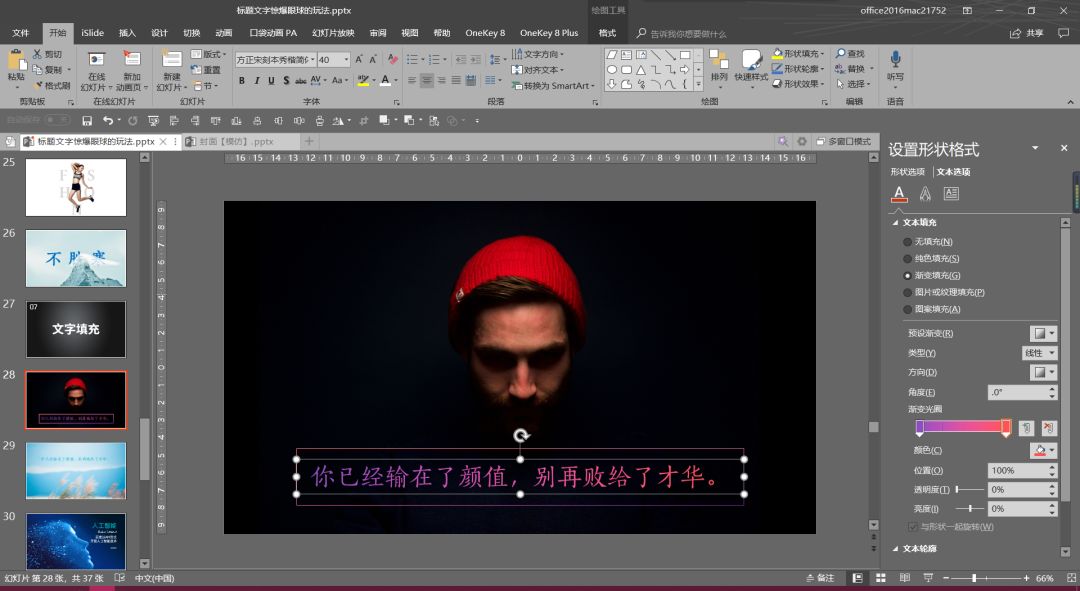Toggle the AutoSave switch
1080x591 pixels.
57,120
